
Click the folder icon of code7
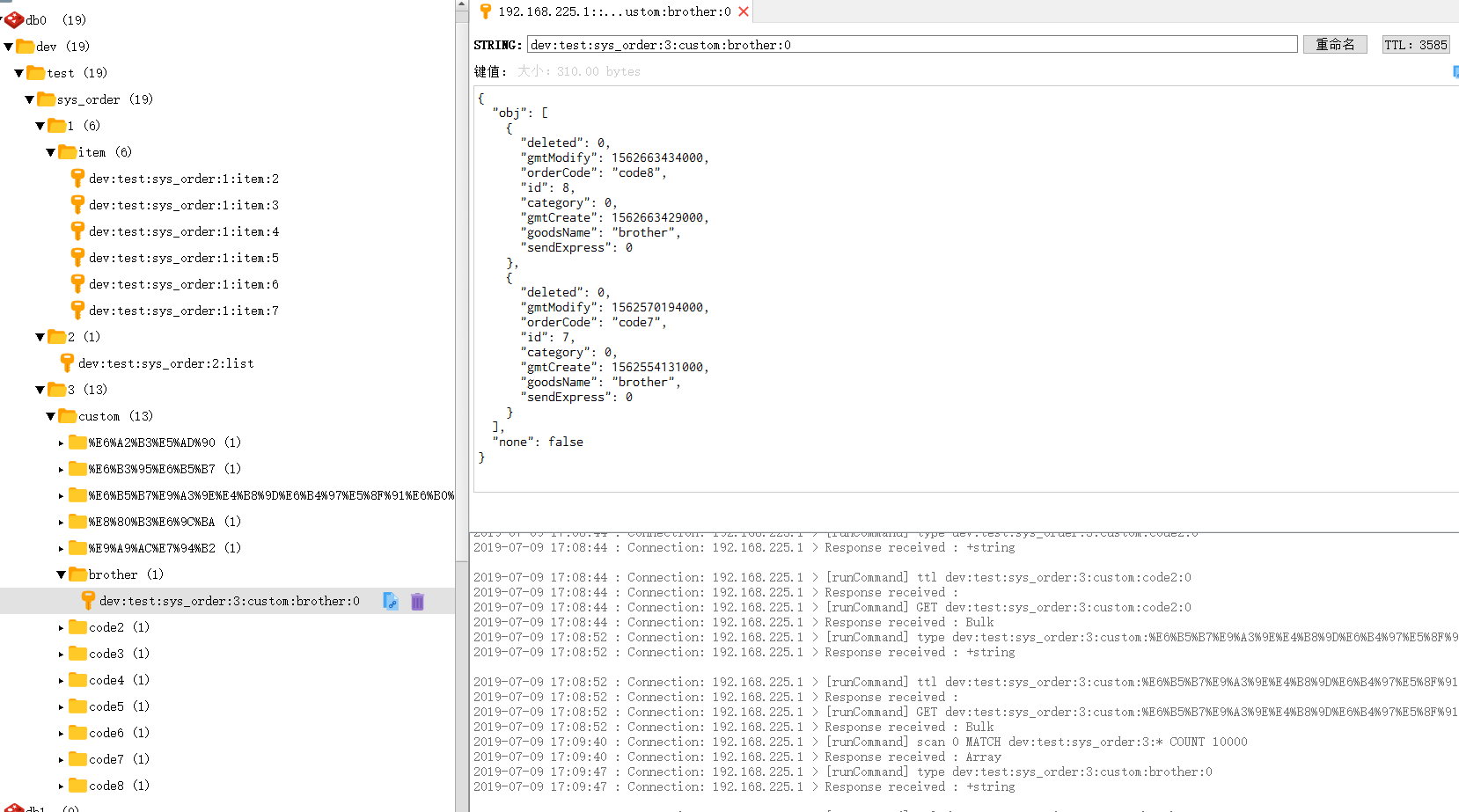click(x=78, y=758)
